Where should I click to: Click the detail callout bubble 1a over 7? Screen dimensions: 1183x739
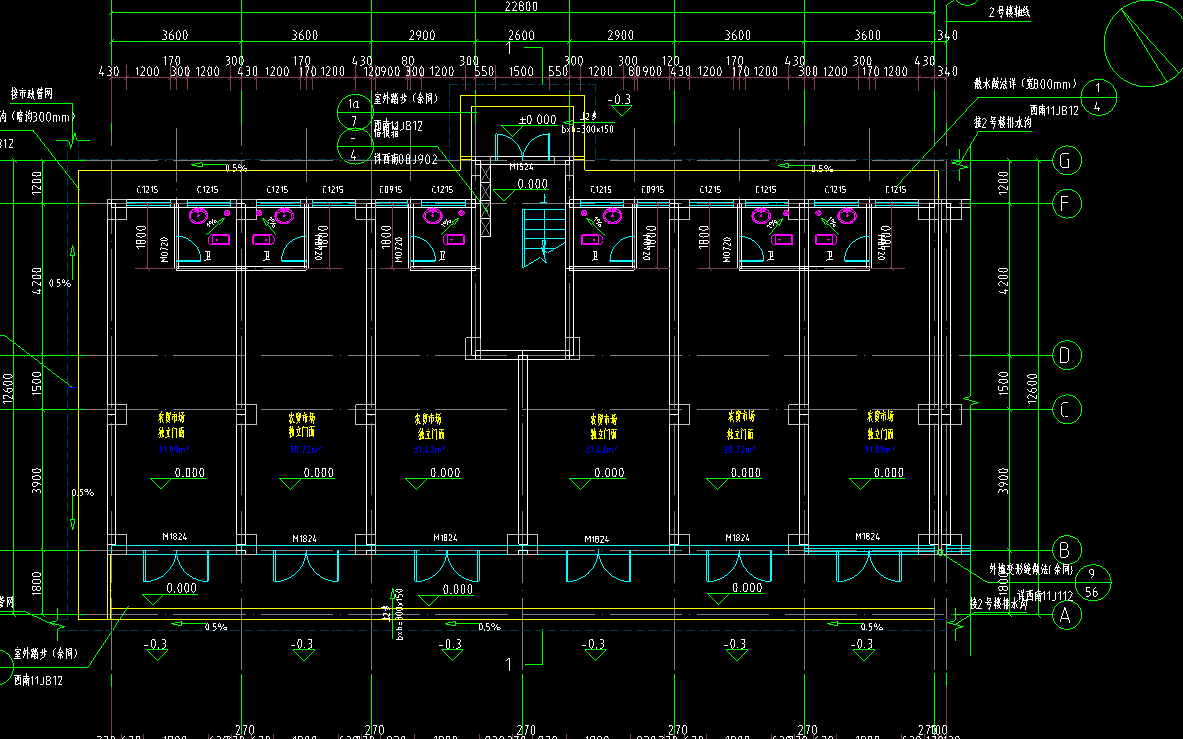pyautogui.click(x=354, y=112)
